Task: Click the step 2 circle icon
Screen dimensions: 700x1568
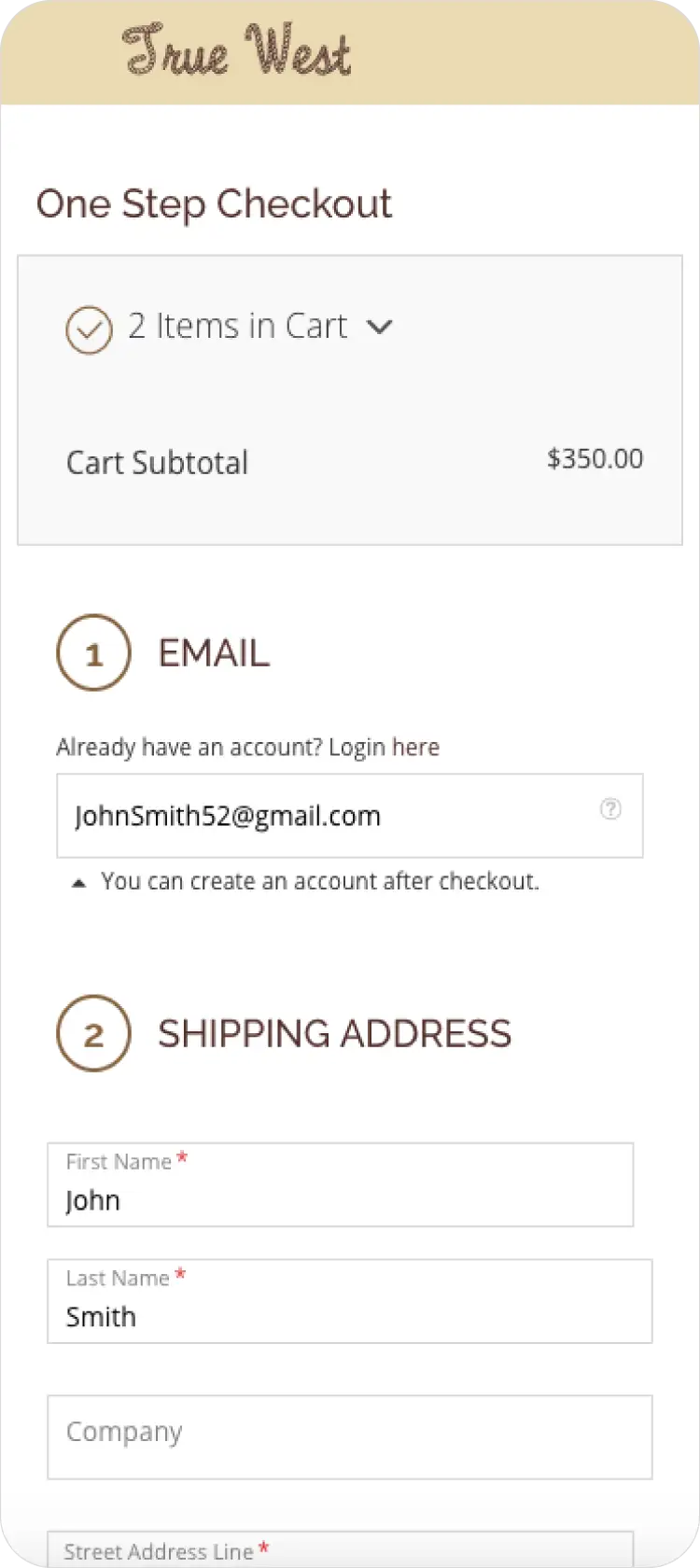Action: [x=93, y=1033]
